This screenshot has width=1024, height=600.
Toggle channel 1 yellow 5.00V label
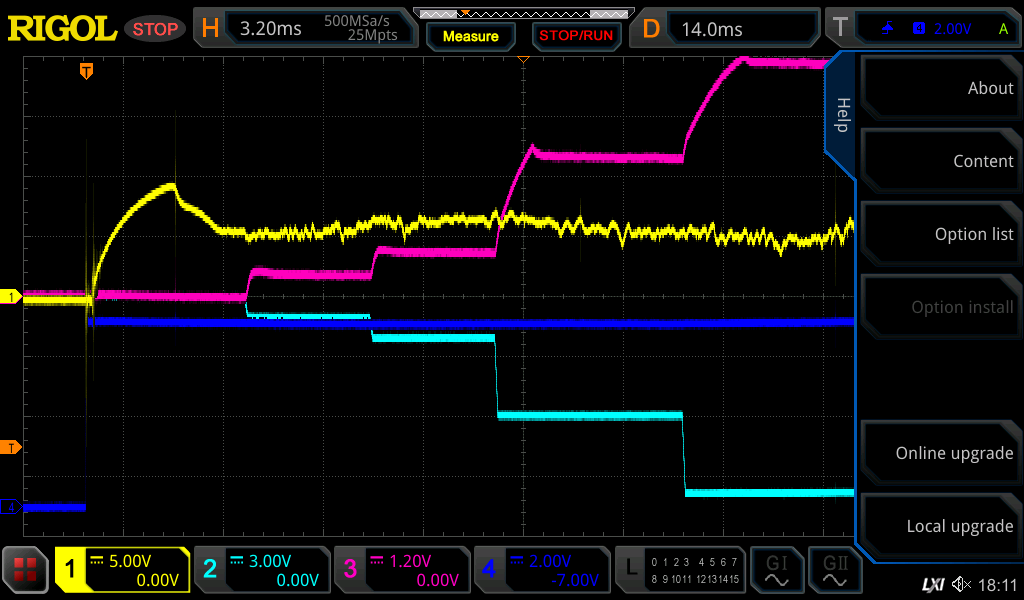pos(123,570)
